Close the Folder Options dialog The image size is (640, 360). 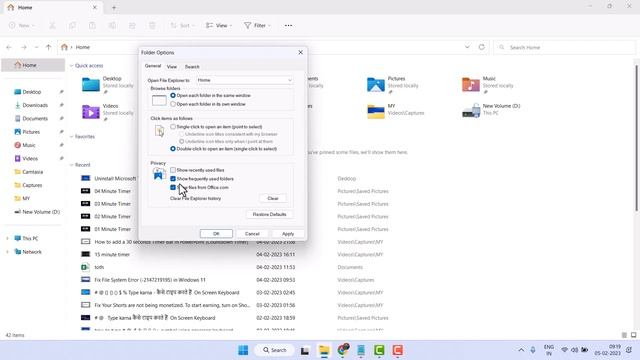click(x=301, y=53)
